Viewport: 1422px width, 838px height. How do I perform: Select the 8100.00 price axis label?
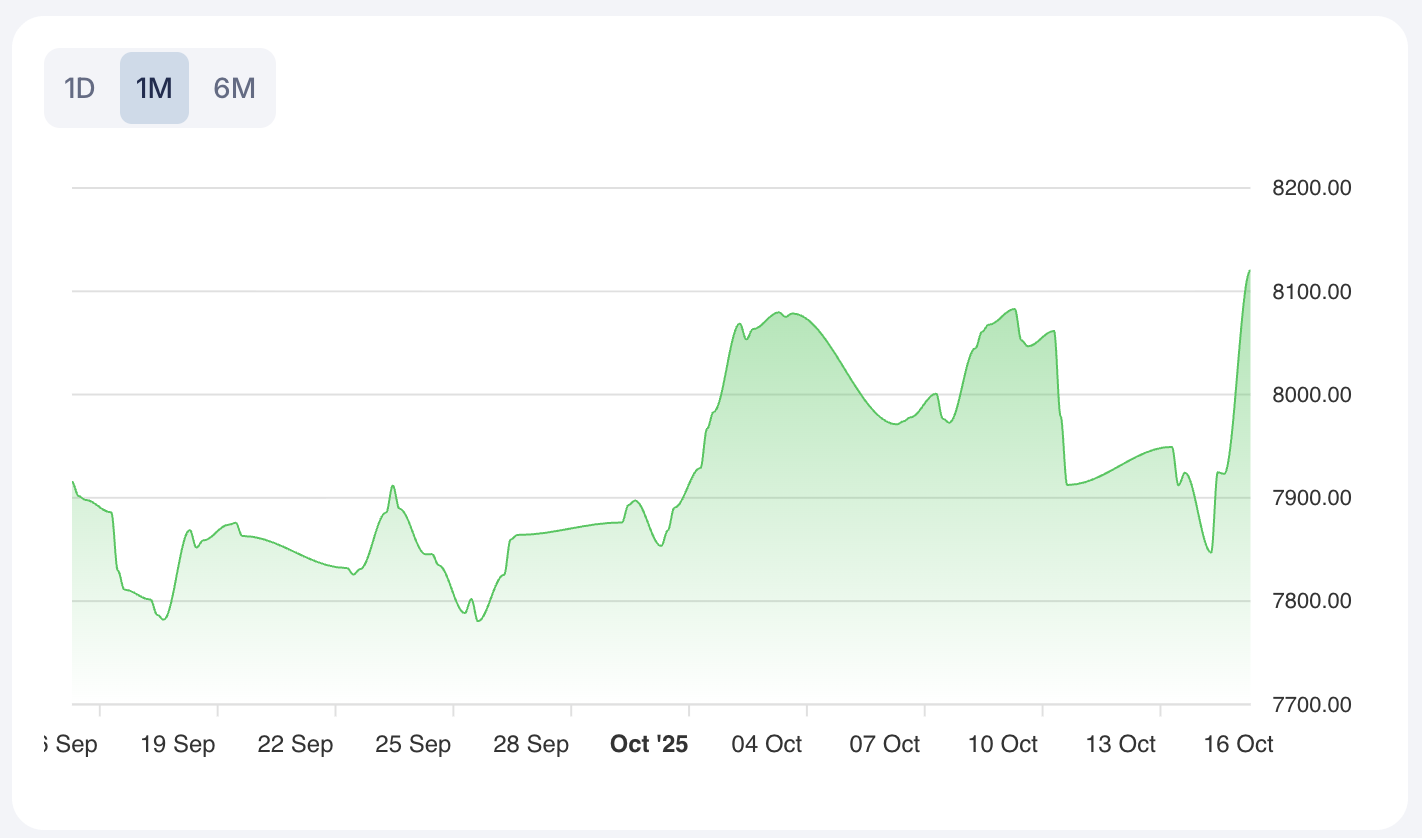coord(1311,292)
